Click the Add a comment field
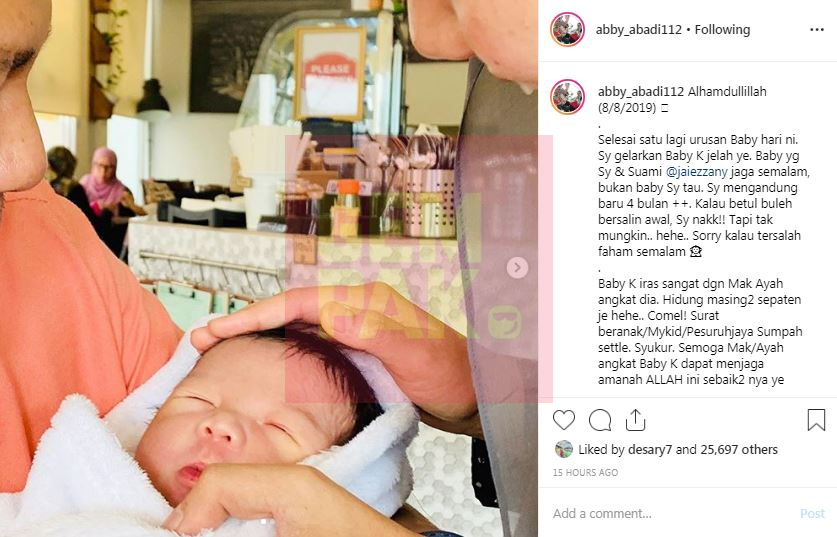 coord(673,514)
